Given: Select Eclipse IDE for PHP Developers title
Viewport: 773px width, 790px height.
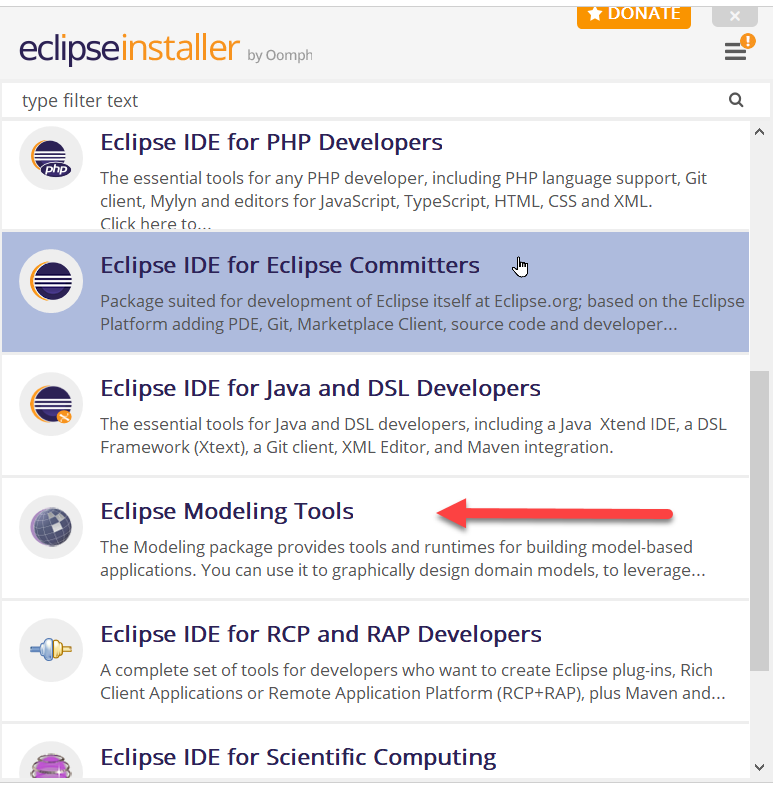Looking at the screenshot, I should [271, 143].
